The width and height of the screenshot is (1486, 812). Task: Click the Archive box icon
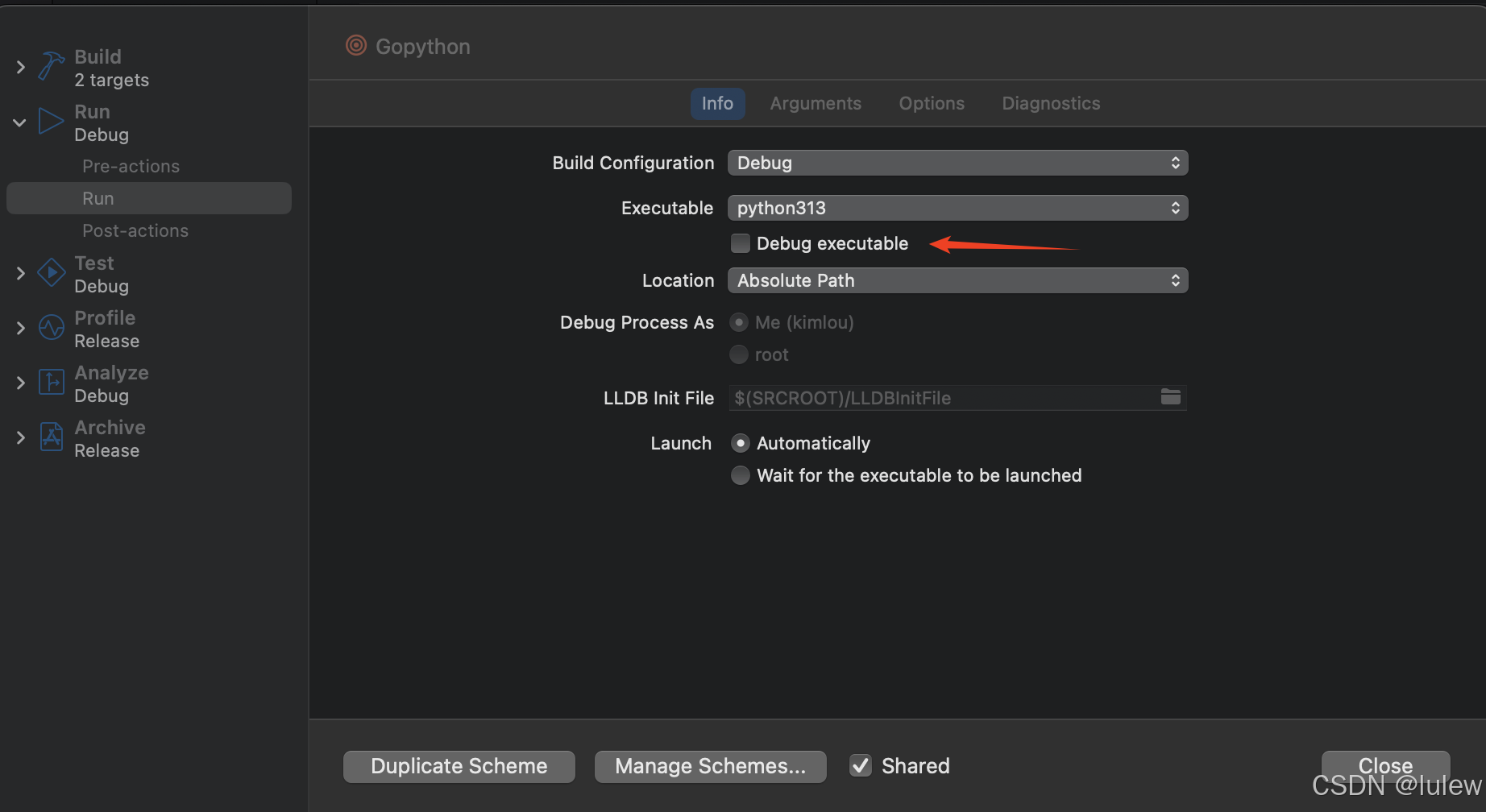(x=50, y=437)
